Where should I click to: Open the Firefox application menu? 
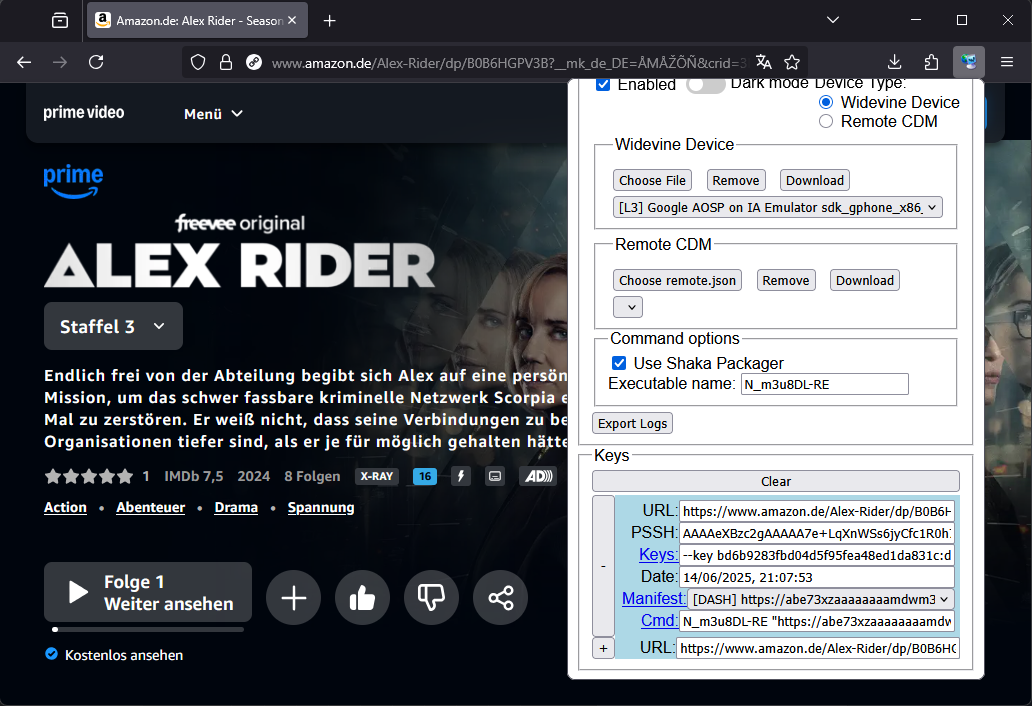[1006, 63]
